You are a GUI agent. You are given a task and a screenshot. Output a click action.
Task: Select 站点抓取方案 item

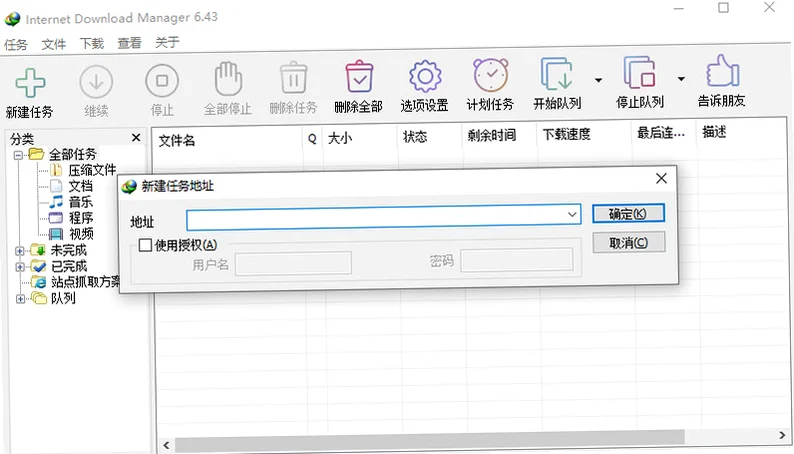pyautogui.click(x=86, y=282)
